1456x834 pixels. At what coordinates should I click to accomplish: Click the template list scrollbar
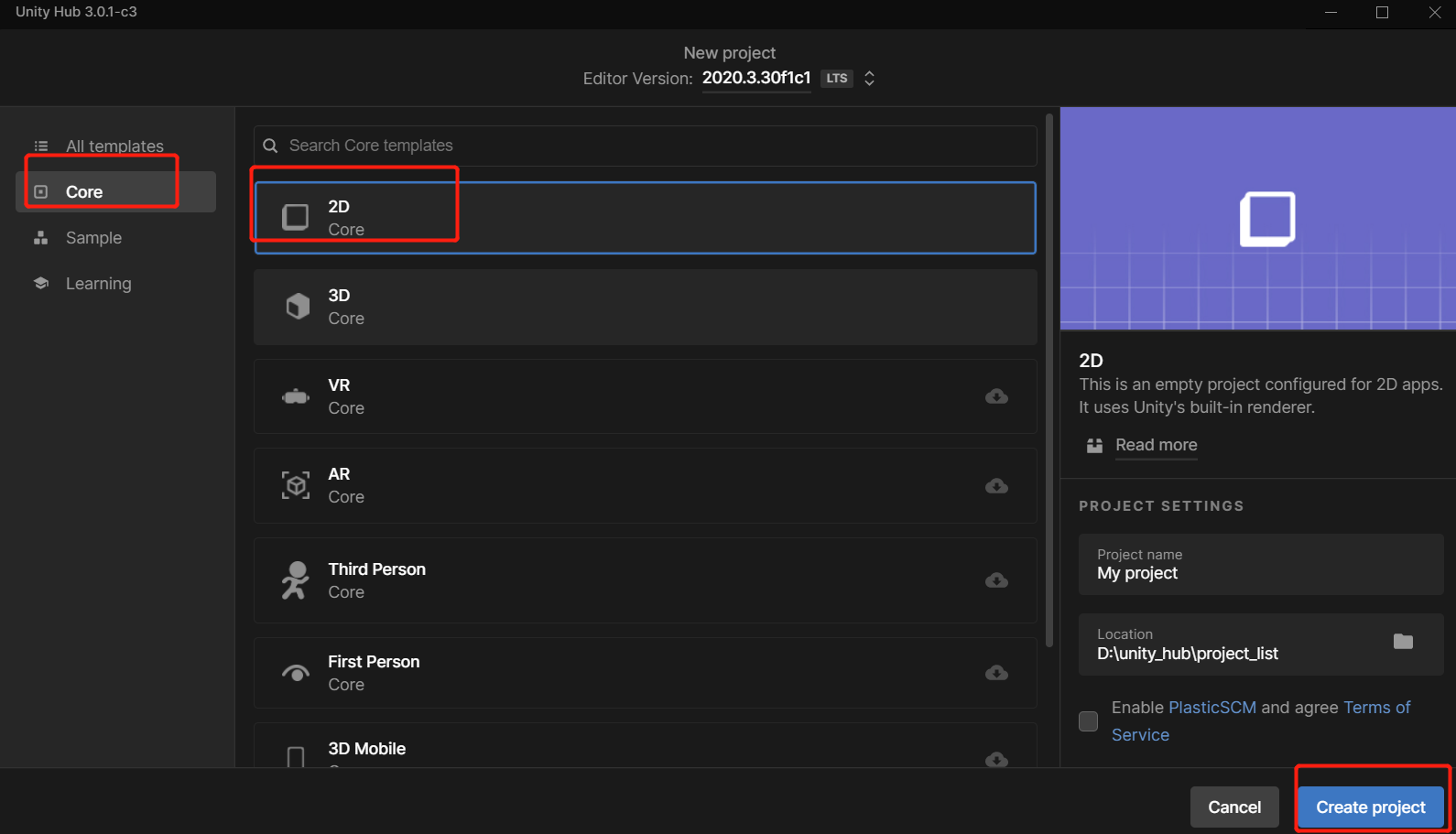(x=1049, y=380)
